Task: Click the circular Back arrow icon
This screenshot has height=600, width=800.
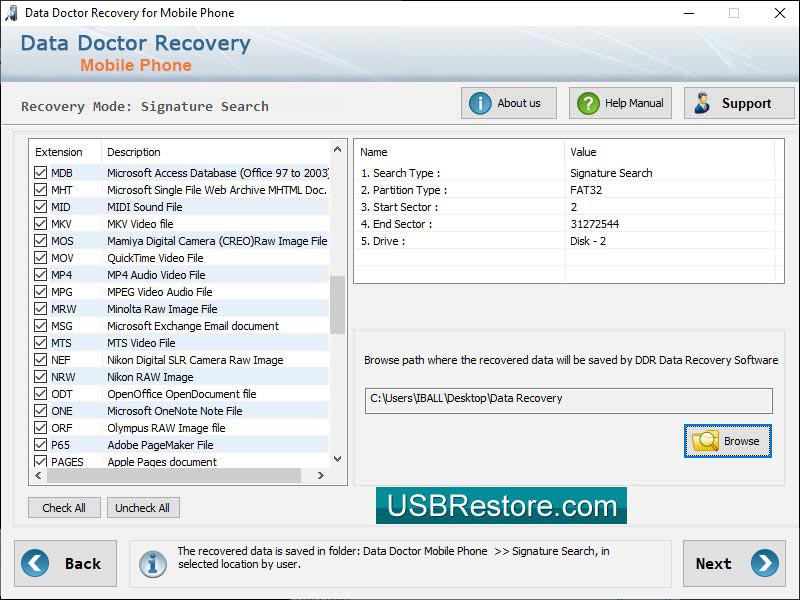Action: point(34,563)
